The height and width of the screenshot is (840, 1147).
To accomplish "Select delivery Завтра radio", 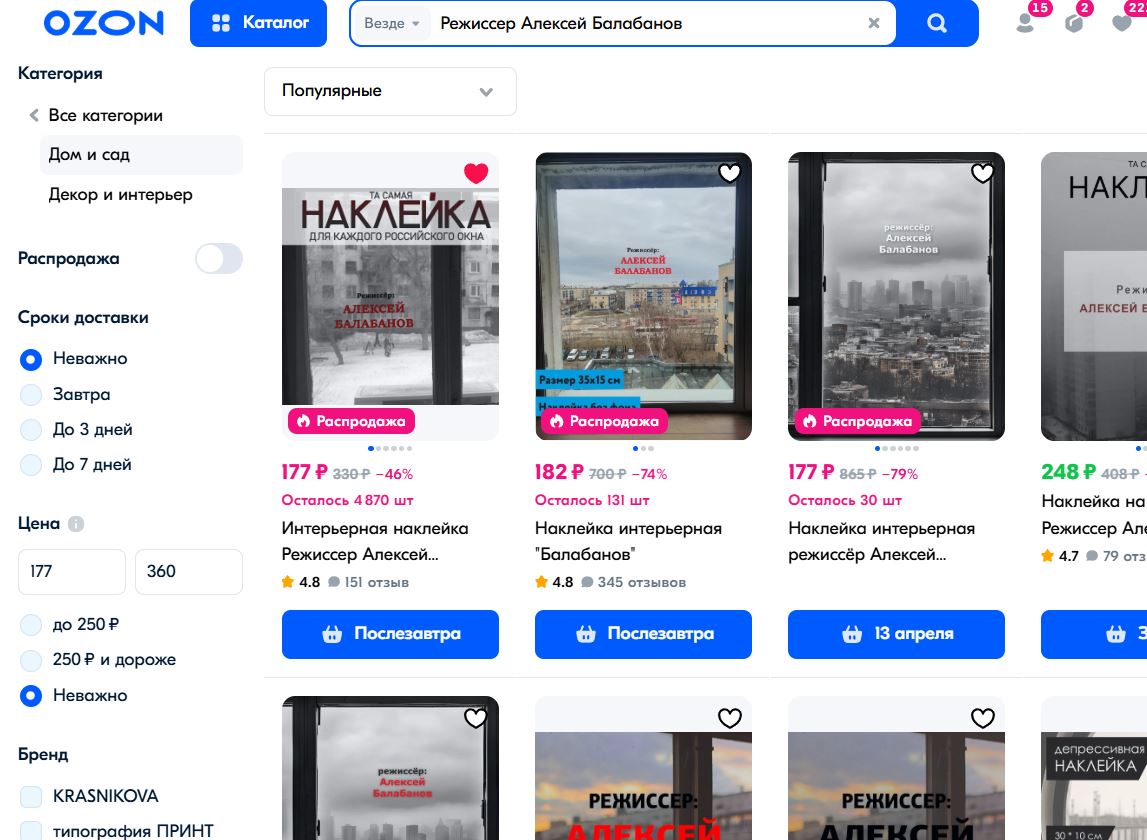I will pyautogui.click(x=31, y=394).
